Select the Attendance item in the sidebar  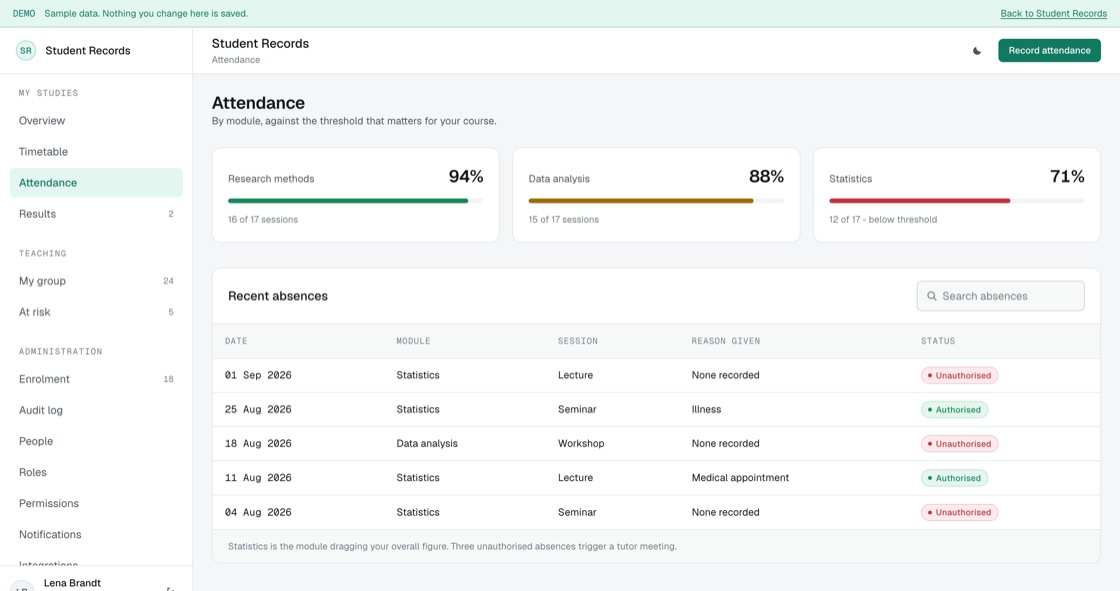96,183
